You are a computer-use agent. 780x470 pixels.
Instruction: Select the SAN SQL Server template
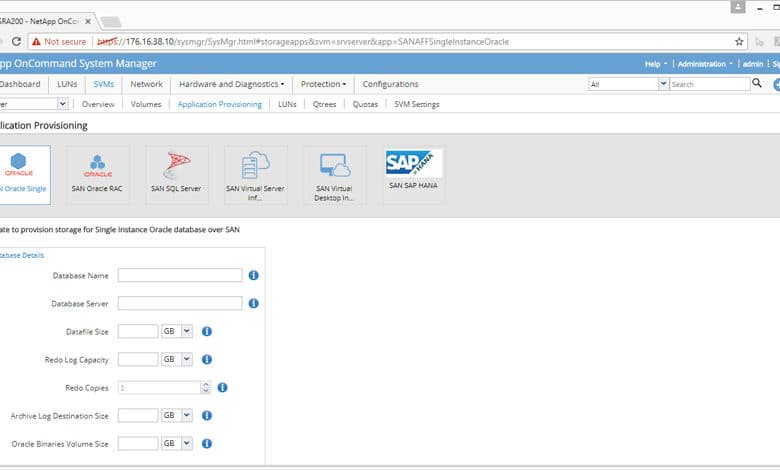177,175
